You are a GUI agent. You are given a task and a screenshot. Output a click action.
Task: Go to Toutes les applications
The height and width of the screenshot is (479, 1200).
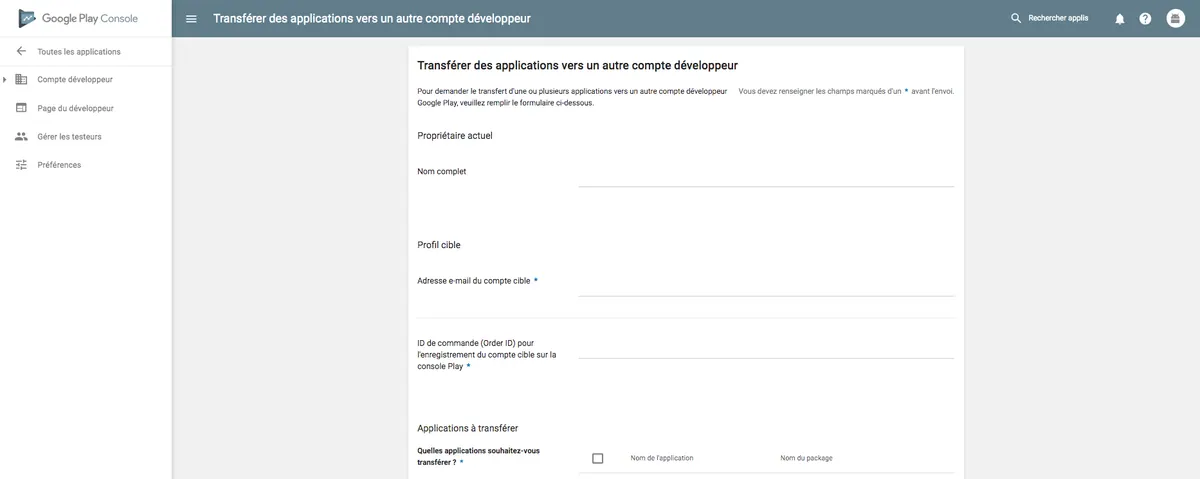[79, 51]
